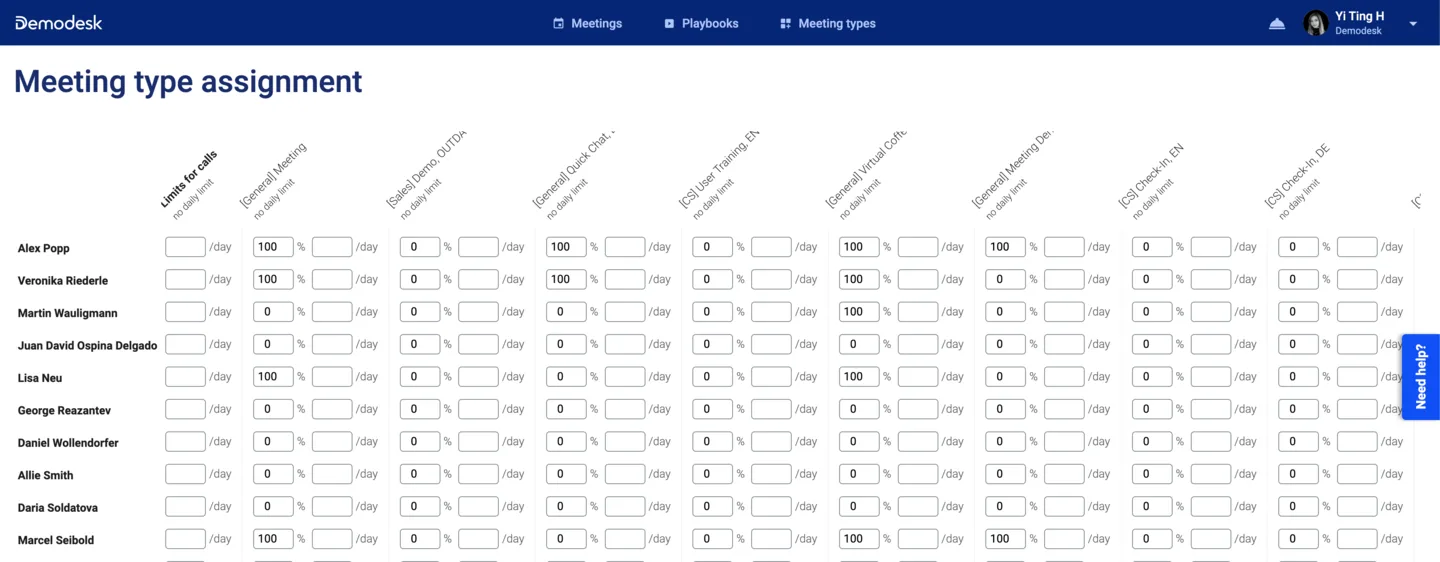Expand the user account dropdown arrow
The height and width of the screenshot is (562, 1440).
tap(1413, 24)
